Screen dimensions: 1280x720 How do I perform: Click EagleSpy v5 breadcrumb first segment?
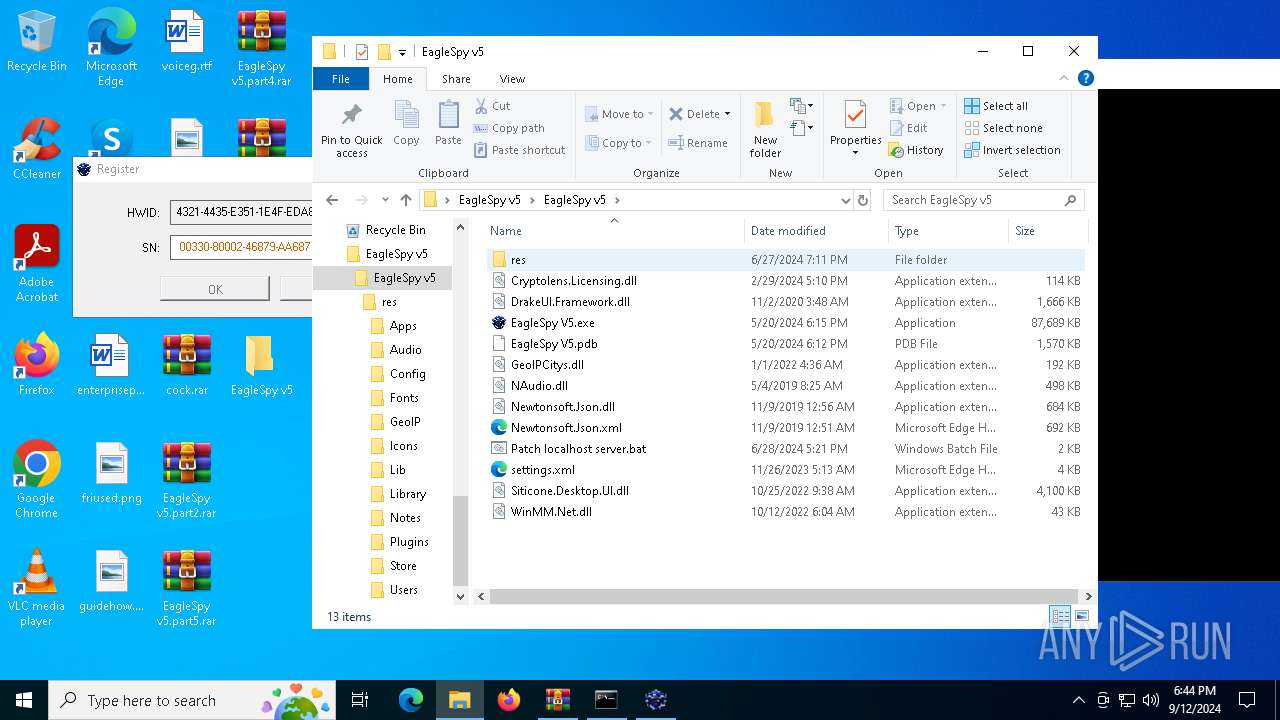tap(489, 200)
